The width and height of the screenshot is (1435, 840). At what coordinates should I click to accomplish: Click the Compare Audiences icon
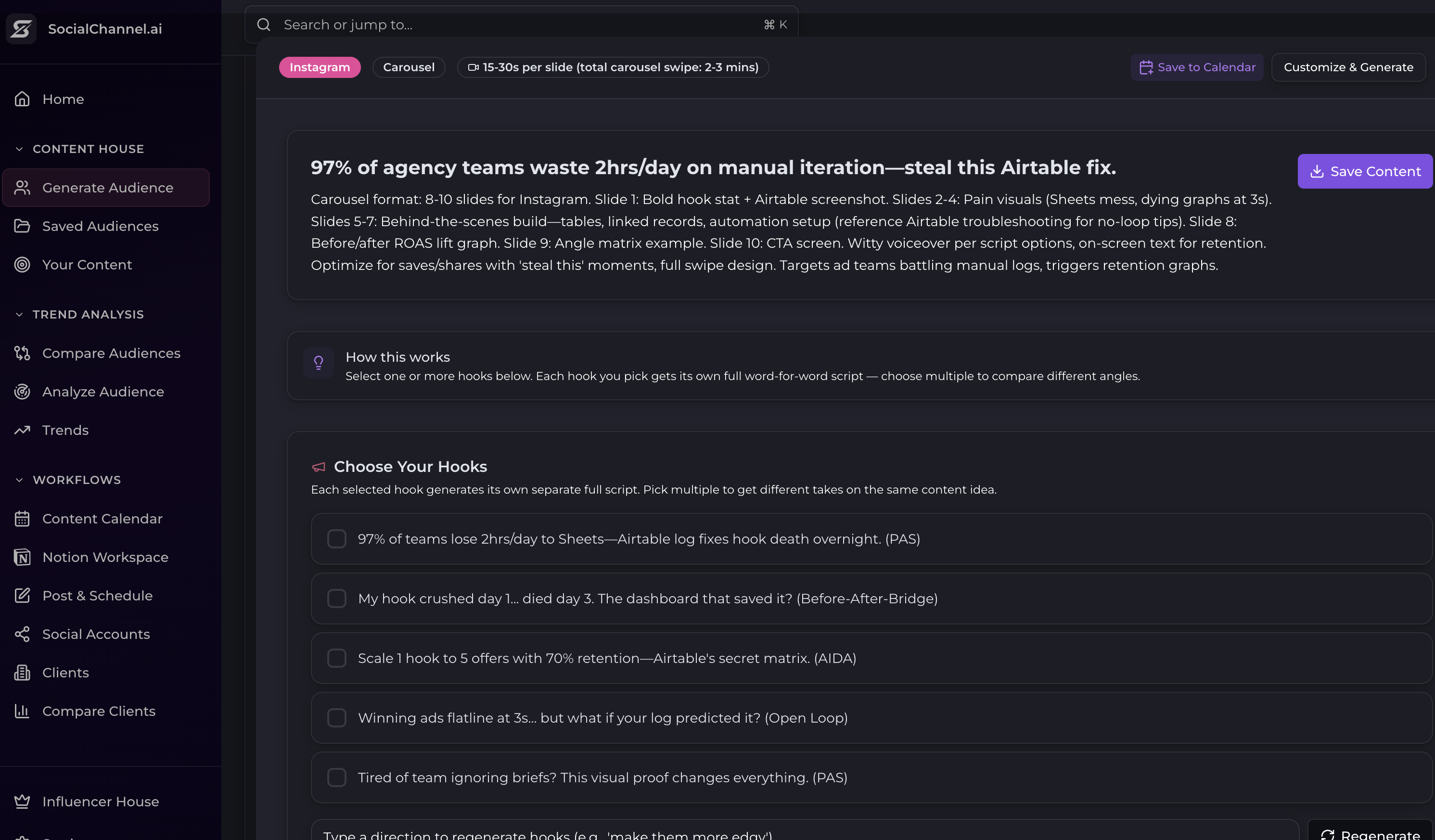22,353
